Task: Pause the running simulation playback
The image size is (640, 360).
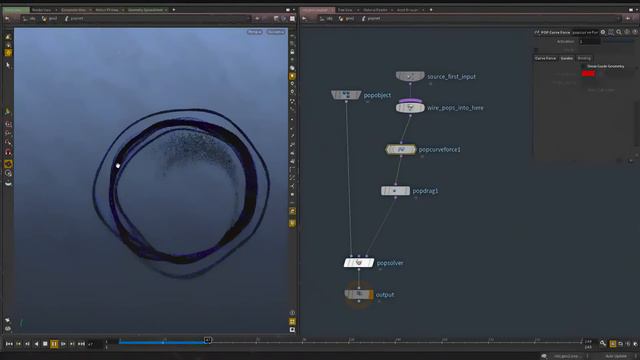Action: click(x=54, y=344)
